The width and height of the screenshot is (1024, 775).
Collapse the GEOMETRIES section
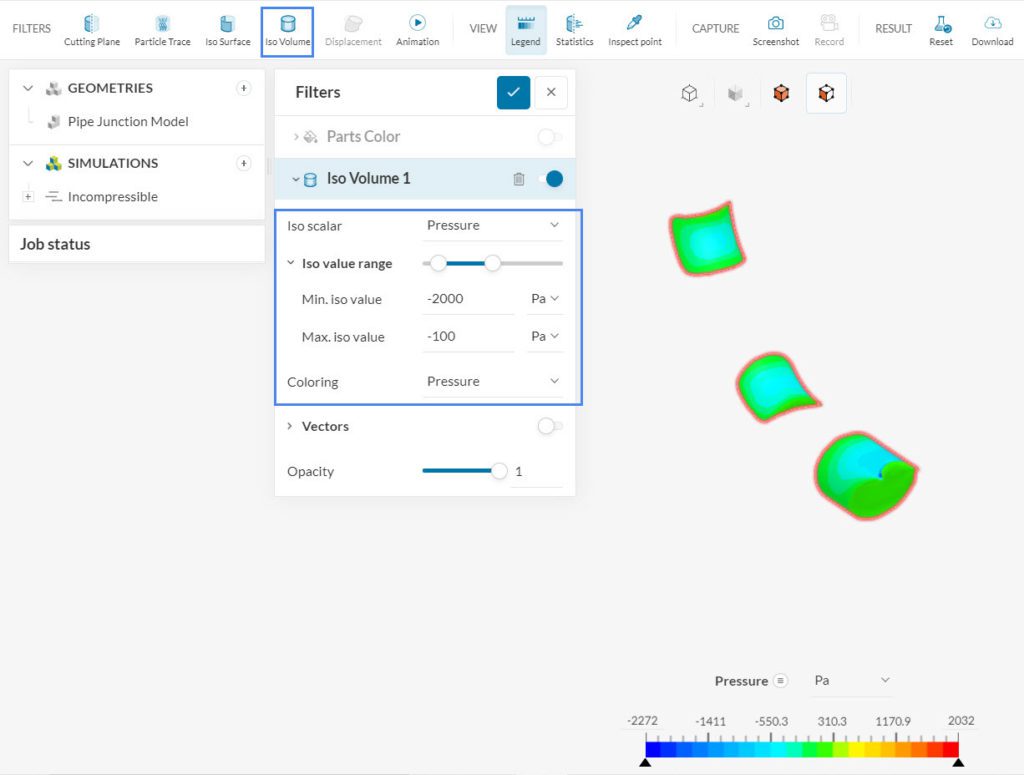coord(28,88)
